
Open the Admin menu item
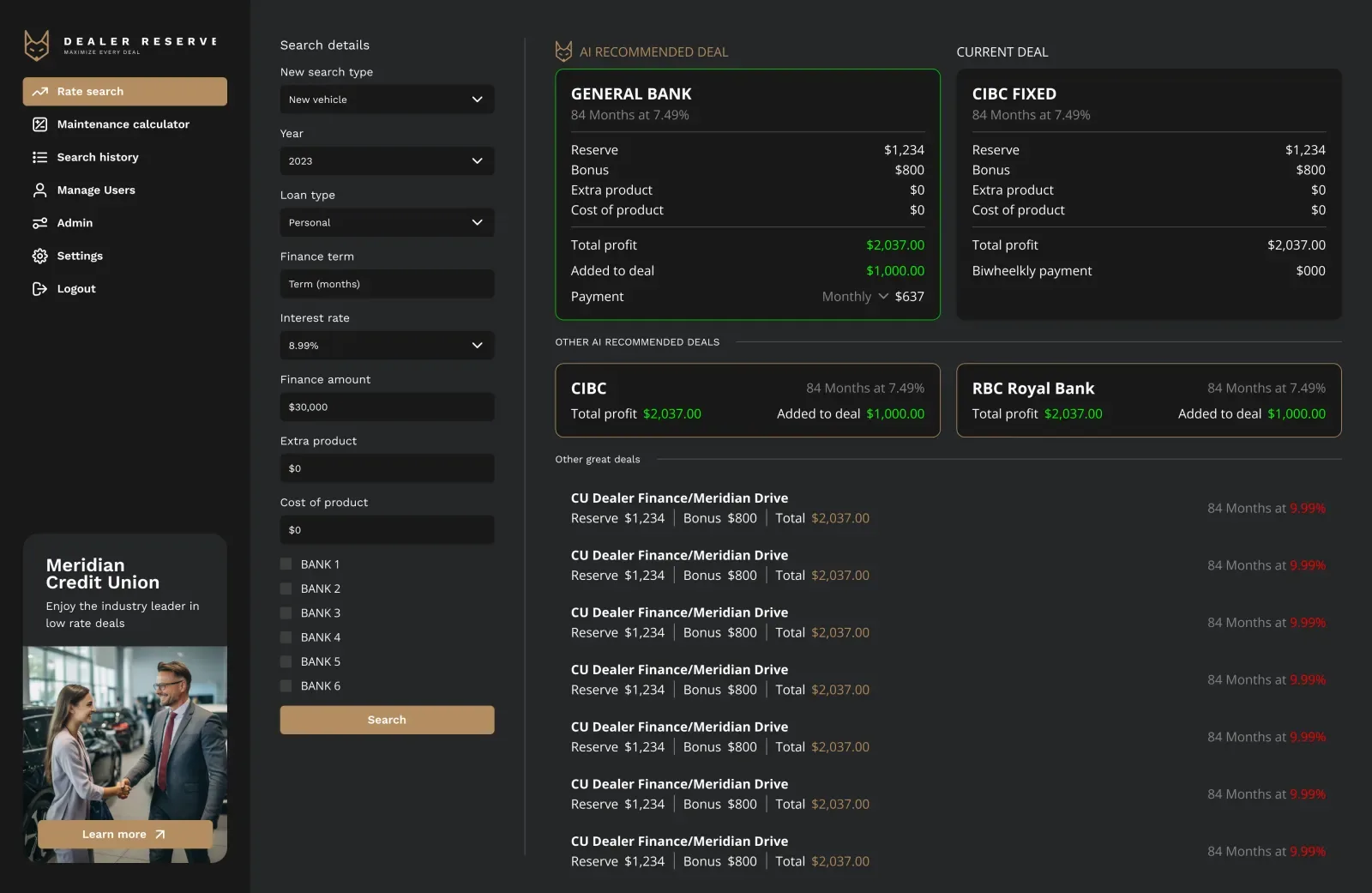click(125, 223)
